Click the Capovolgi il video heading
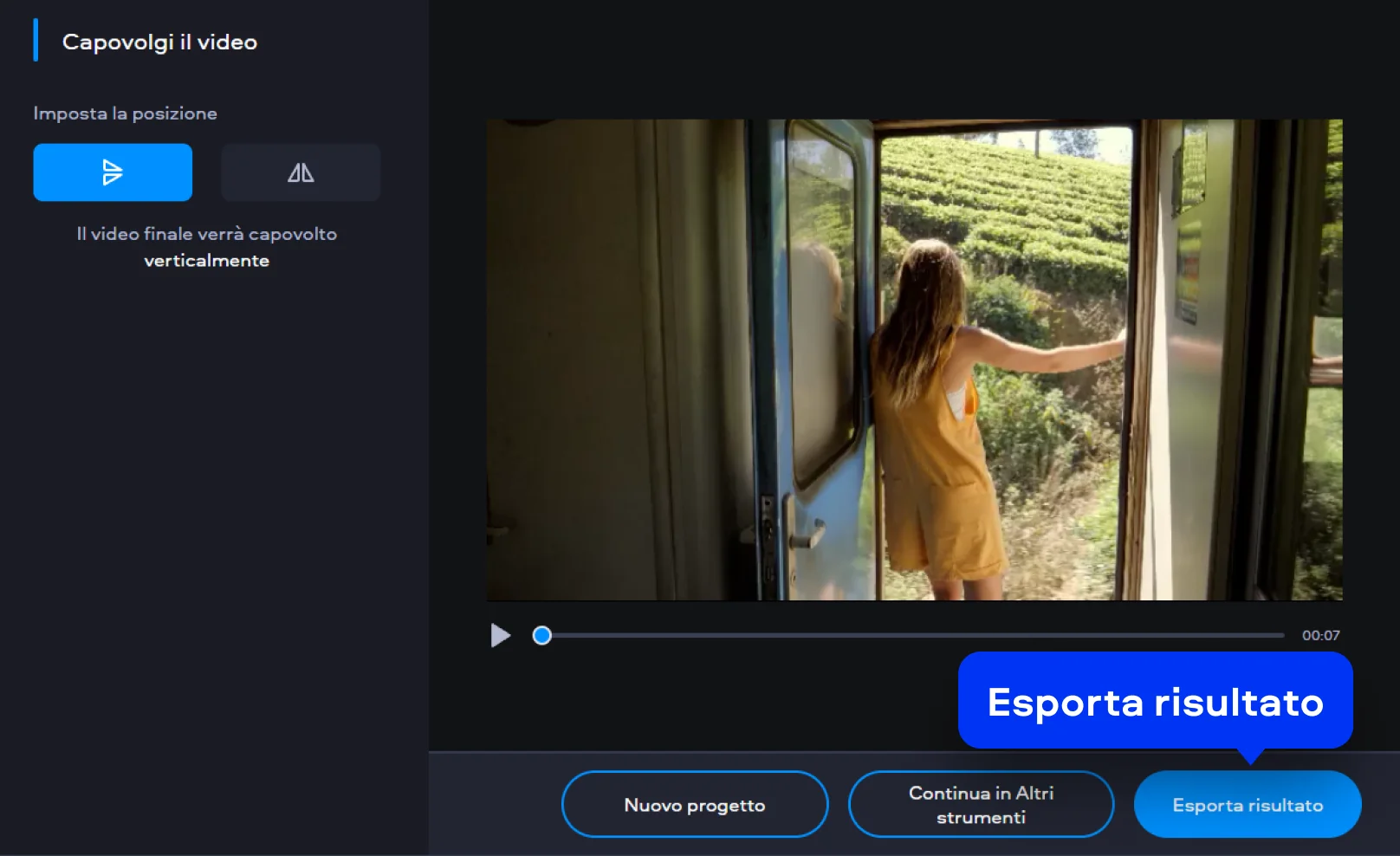The height and width of the screenshot is (856, 1400). [x=159, y=42]
